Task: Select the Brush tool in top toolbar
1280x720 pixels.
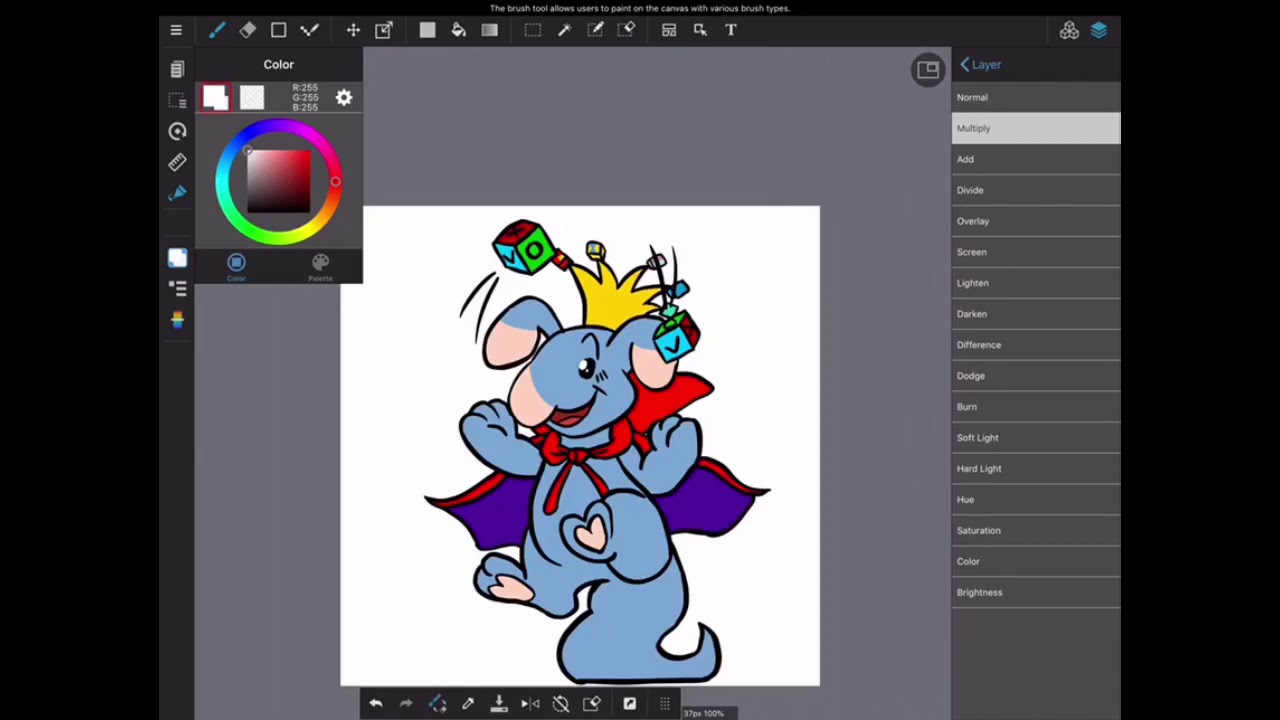Action: point(217,30)
